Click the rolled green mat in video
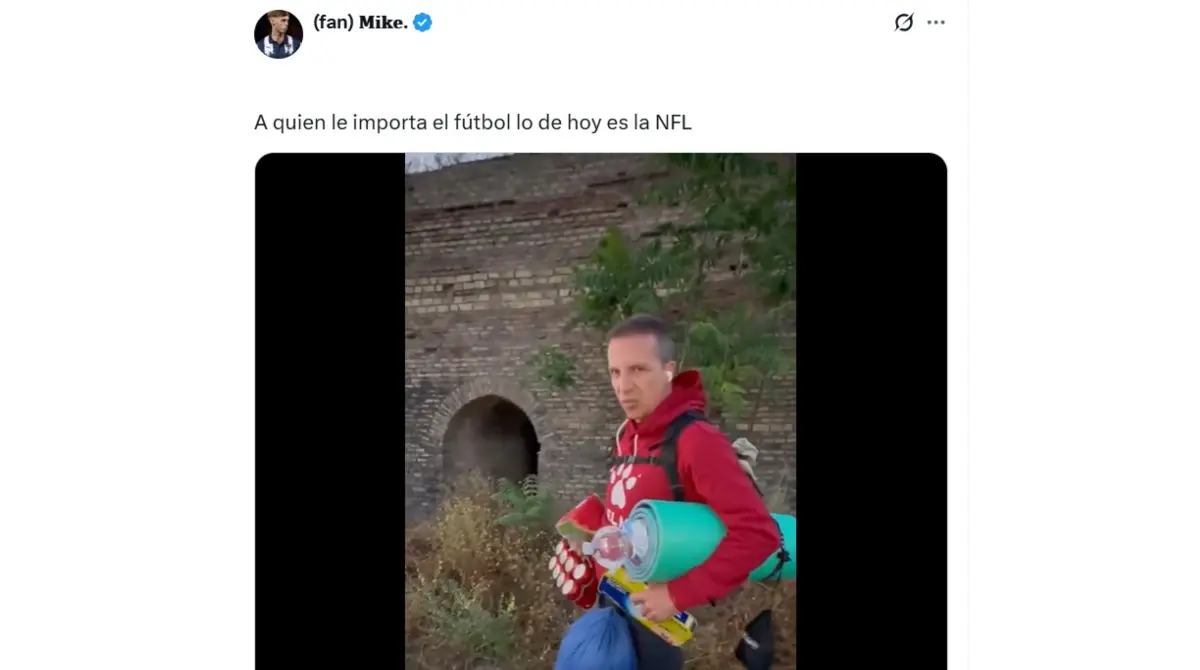The image size is (1200, 670). click(710, 540)
